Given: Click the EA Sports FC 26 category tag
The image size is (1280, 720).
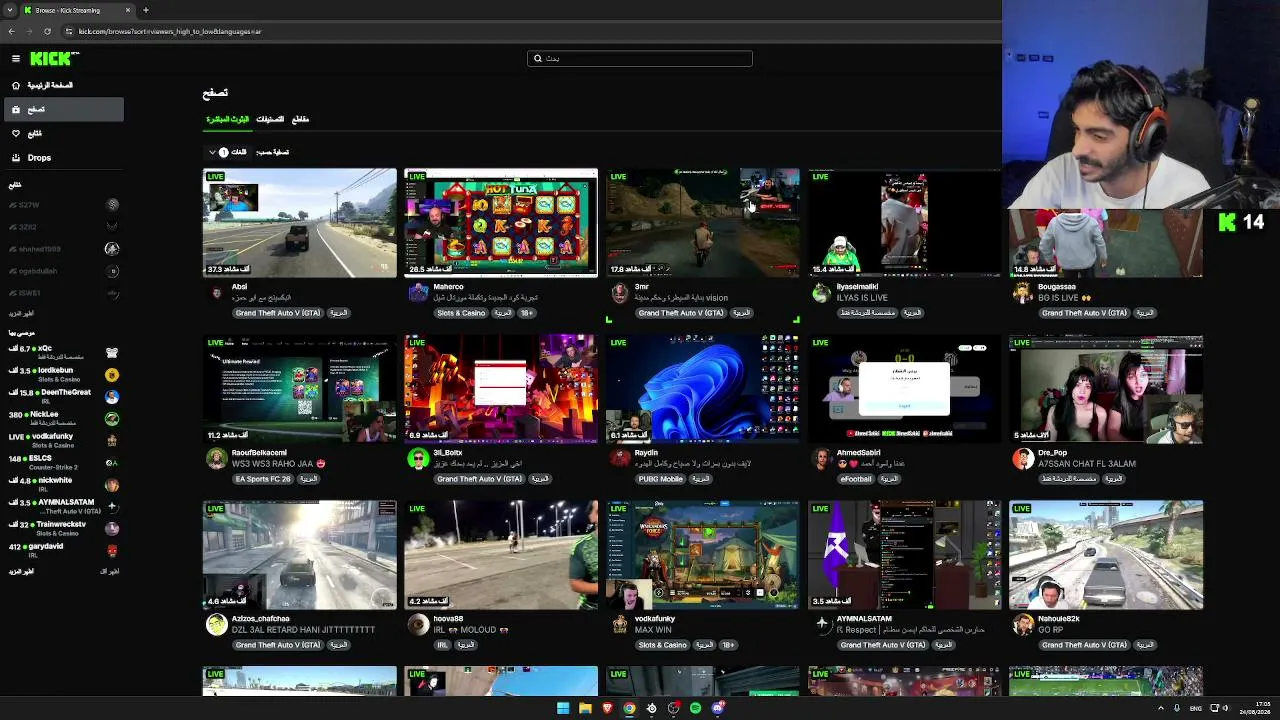Looking at the screenshot, I should coord(263,479).
